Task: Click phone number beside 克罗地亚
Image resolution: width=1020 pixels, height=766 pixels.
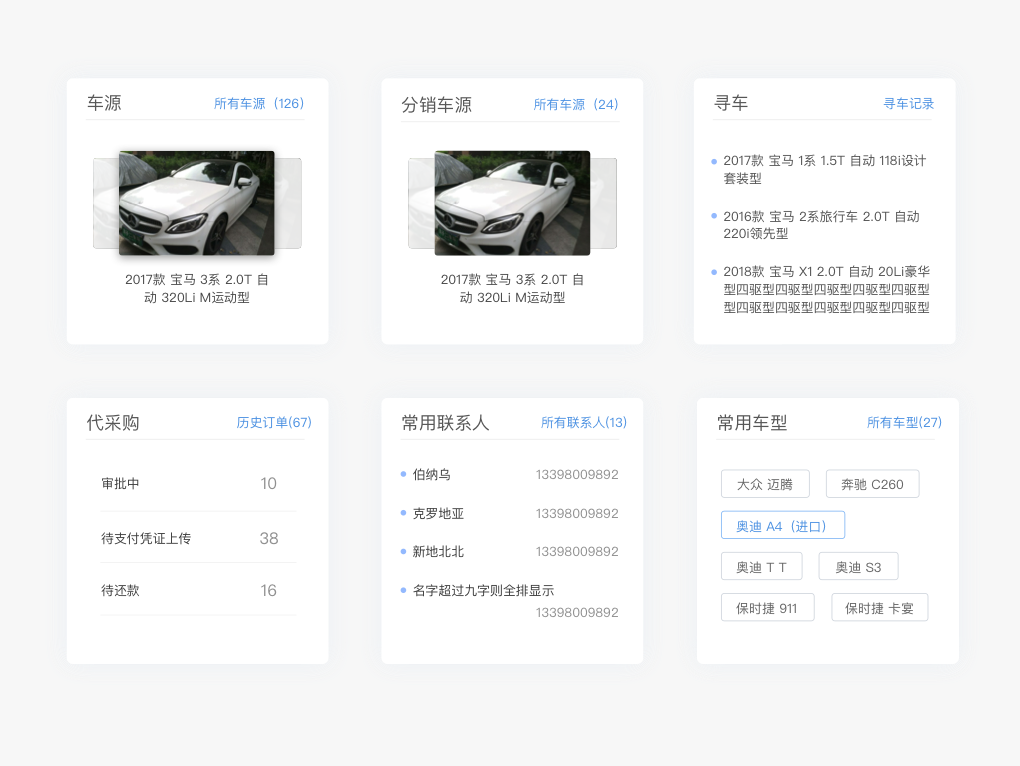Action: point(577,514)
